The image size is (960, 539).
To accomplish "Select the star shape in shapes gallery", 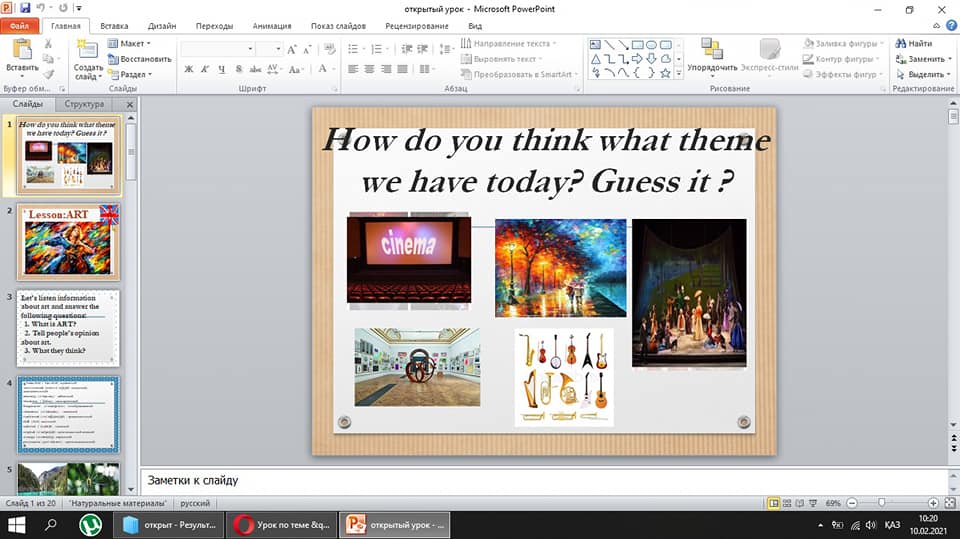I will [665, 72].
